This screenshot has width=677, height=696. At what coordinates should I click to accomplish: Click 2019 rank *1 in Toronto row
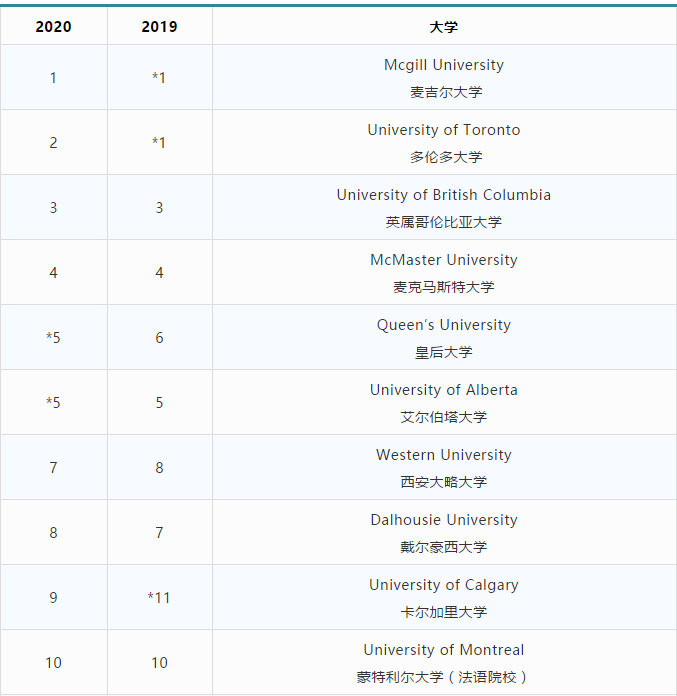[159, 143]
